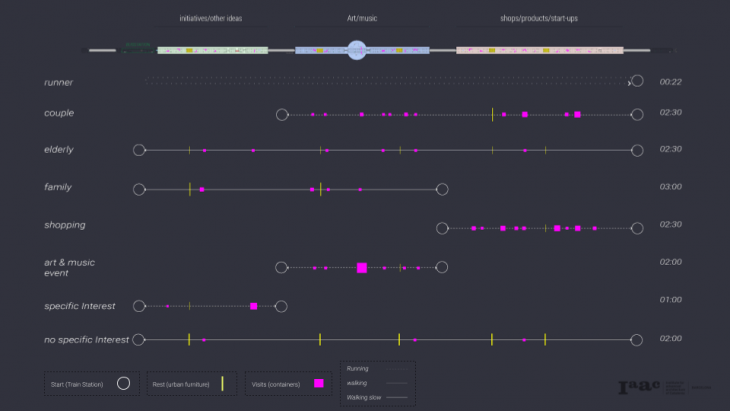Viewport: 730px width, 411px height.
Task: Click the 03:00 duration of the family row
Action: (x=670, y=187)
